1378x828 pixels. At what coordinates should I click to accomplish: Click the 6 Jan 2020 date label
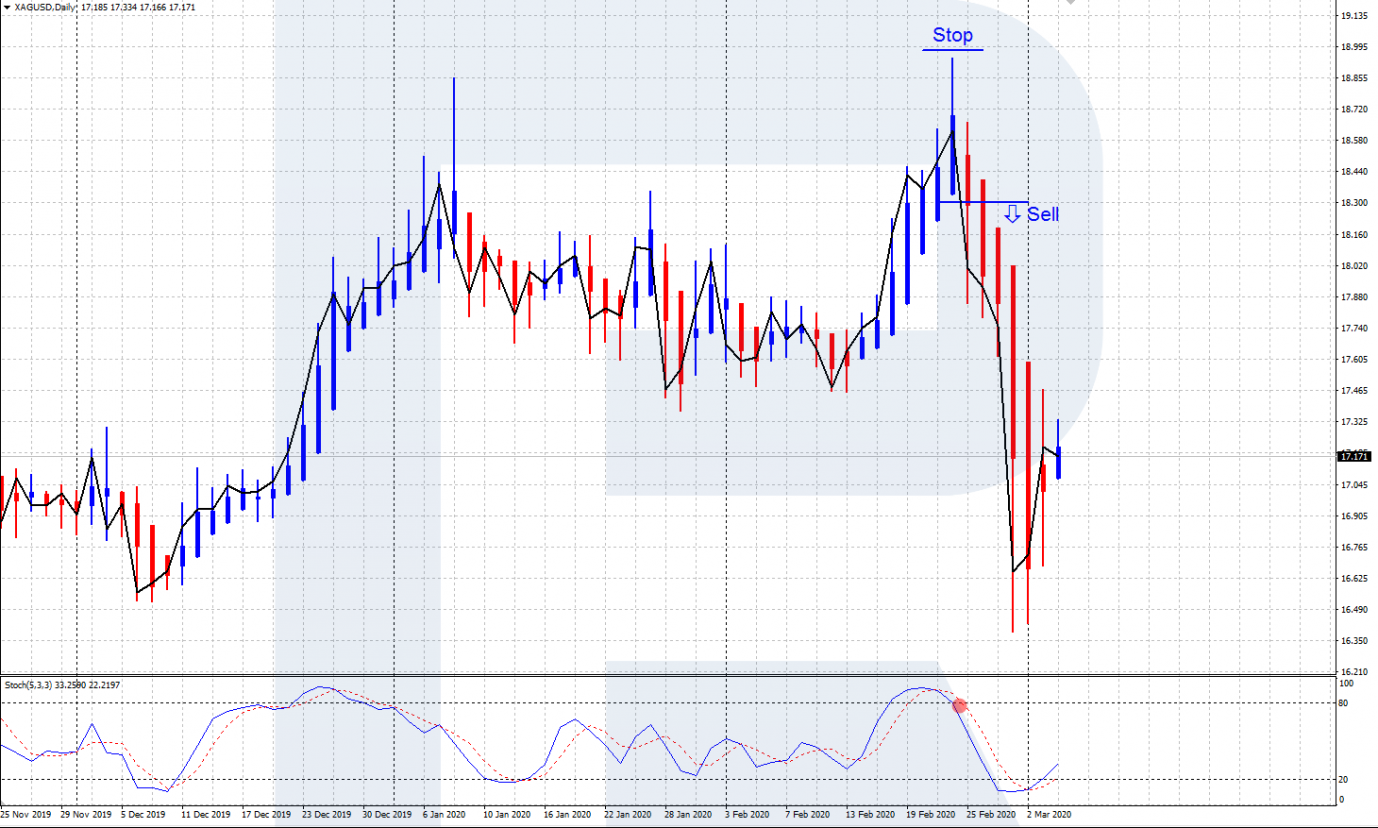tap(445, 815)
